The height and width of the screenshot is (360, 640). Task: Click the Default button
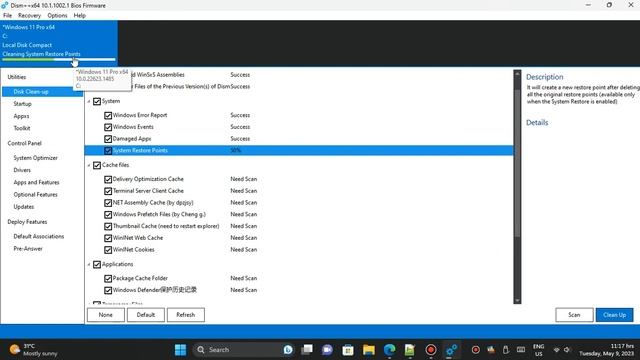pos(146,315)
